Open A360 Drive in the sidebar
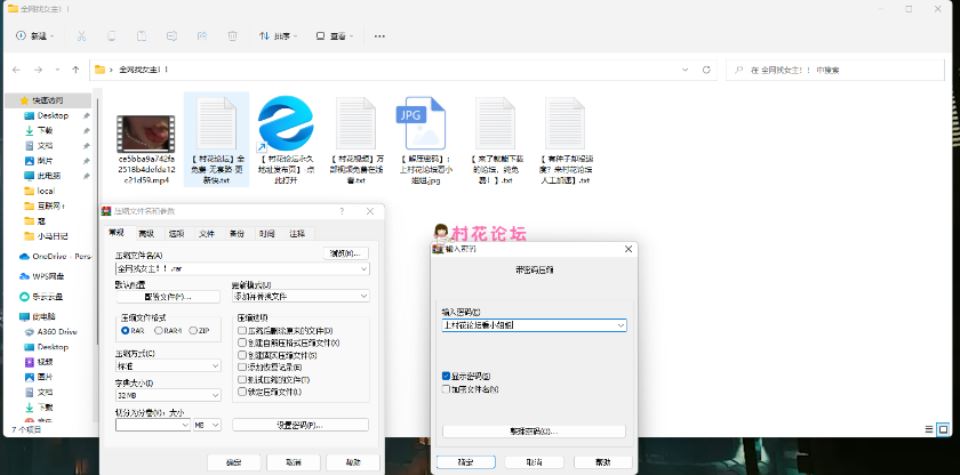Screen dimensions: 960x475 tap(51, 332)
